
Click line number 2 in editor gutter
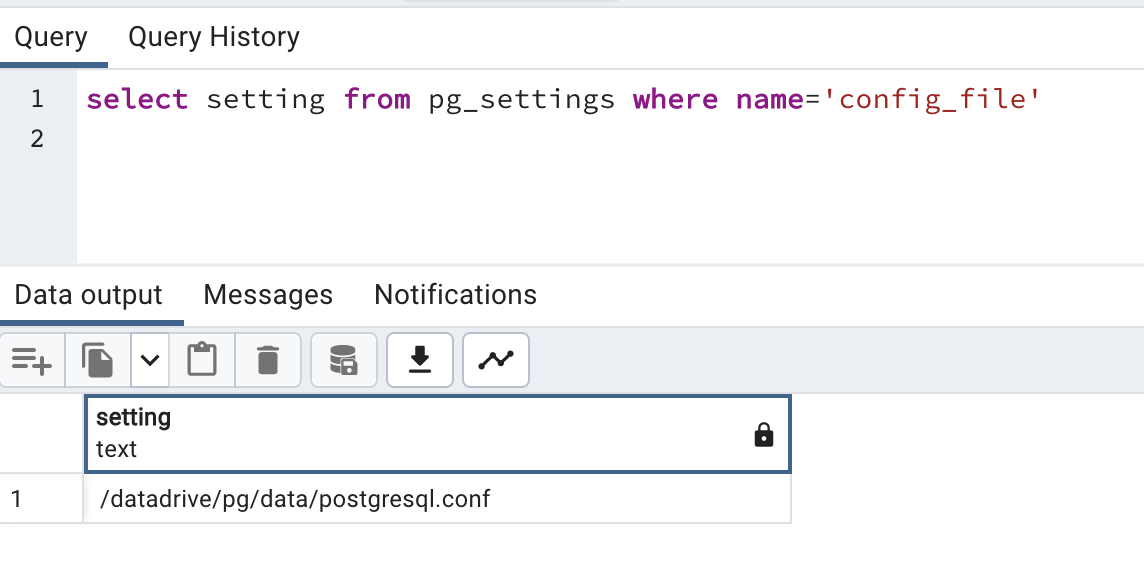tap(37, 139)
